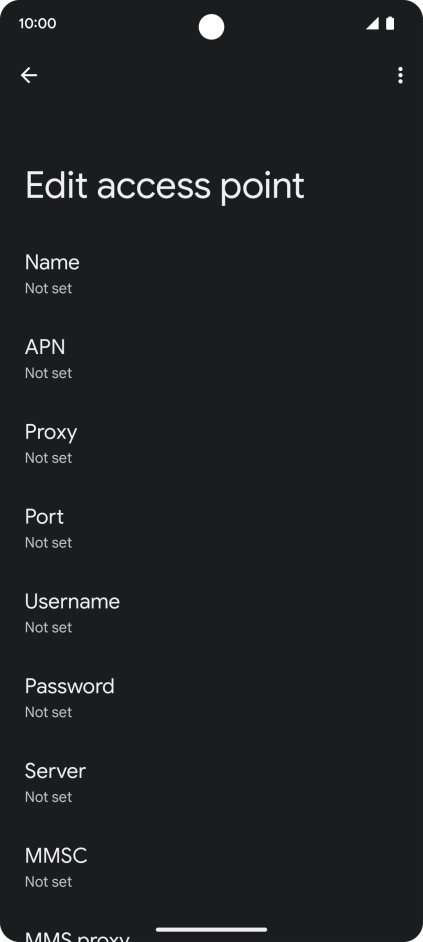Image resolution: width=423 pixels, height=942 pixels.
Task: Tap 'Not set' under APN
Action: tap(48, 373)
